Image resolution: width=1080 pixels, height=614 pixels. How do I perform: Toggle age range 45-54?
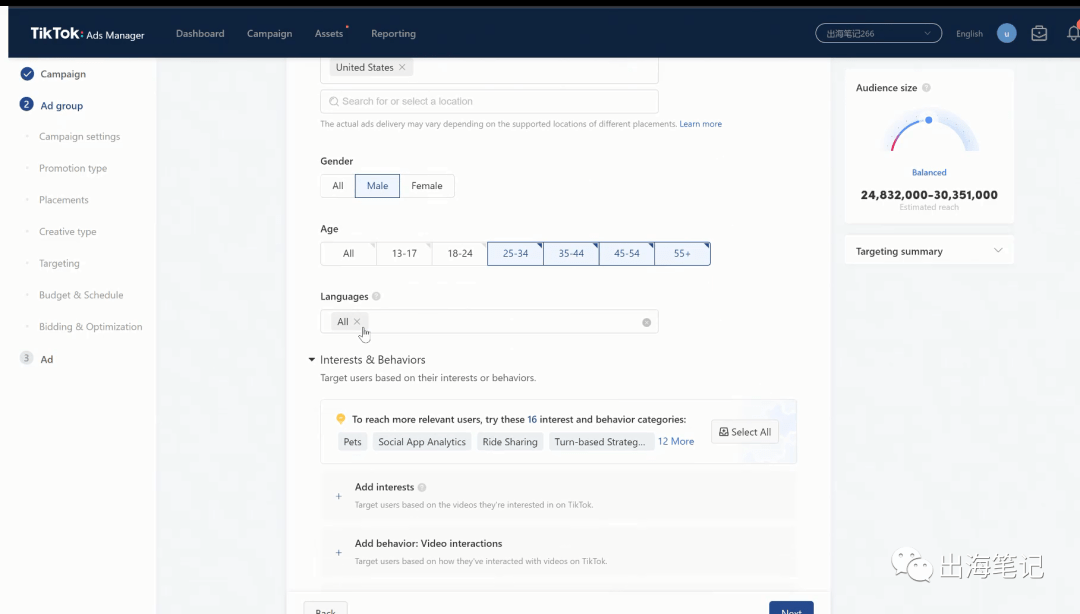click(x=627, y=254)
